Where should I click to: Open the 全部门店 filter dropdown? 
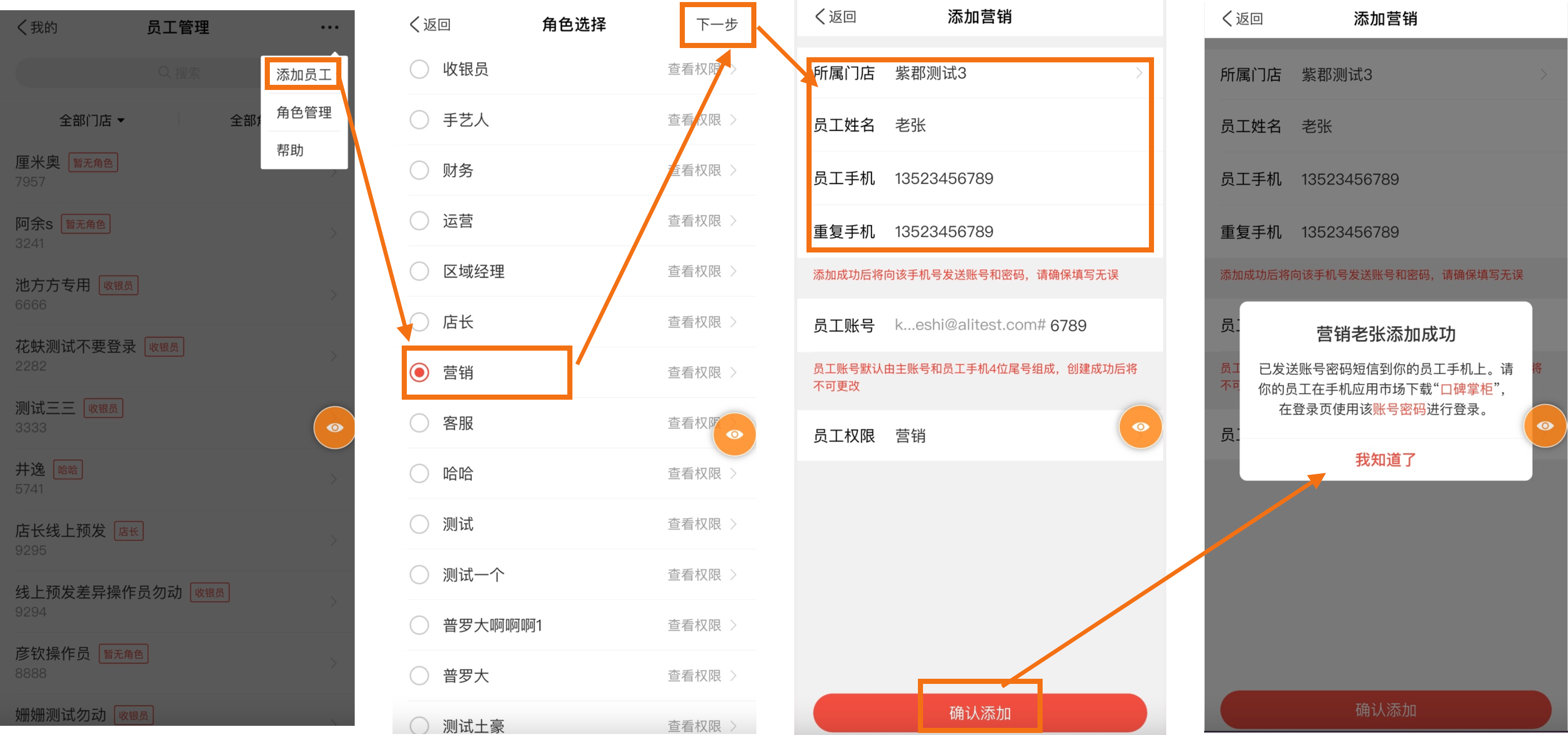(x=91, y=121)
